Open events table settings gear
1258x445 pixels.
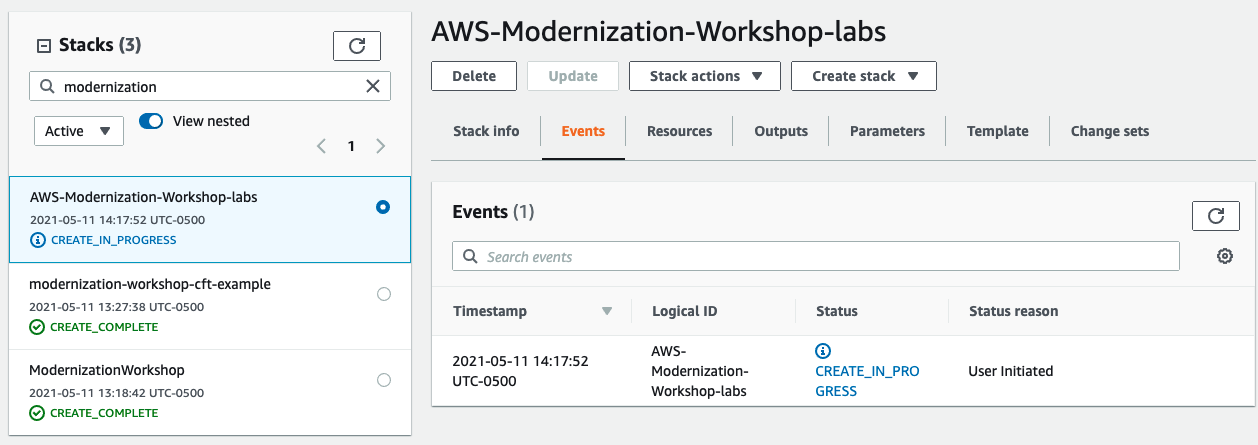tap(1224, 256)
